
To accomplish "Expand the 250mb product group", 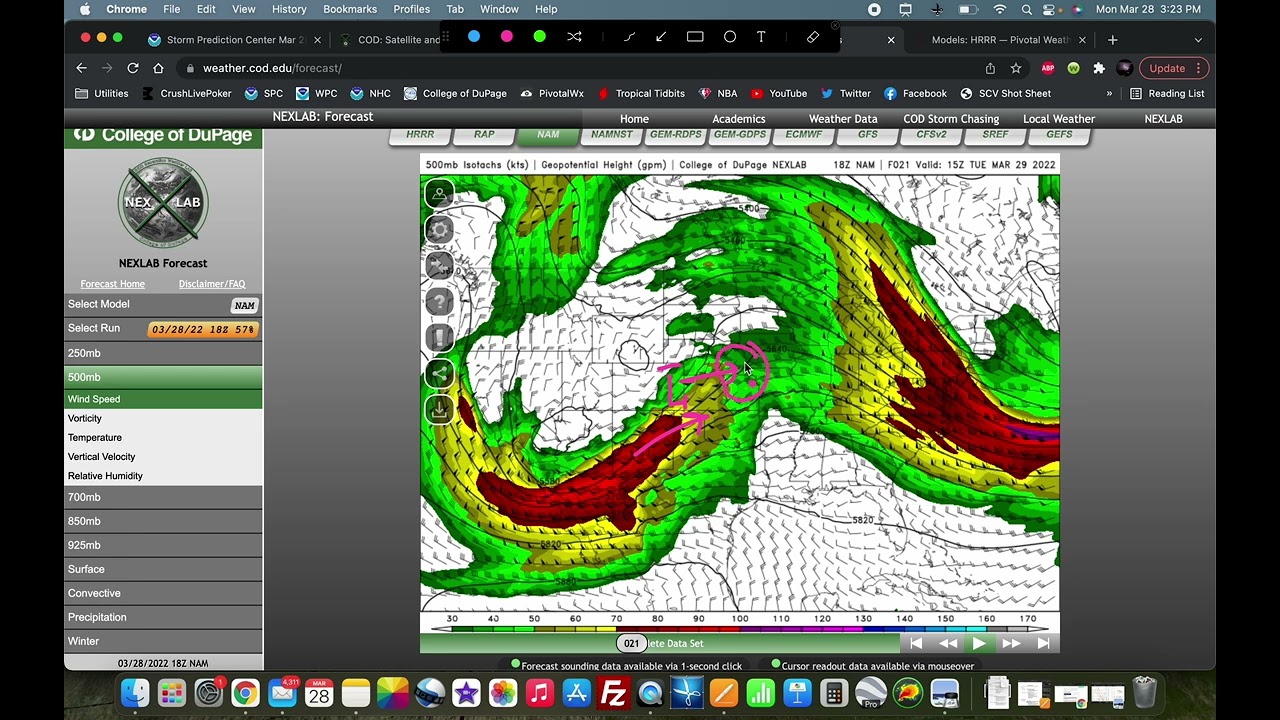I will click(163, 353).
